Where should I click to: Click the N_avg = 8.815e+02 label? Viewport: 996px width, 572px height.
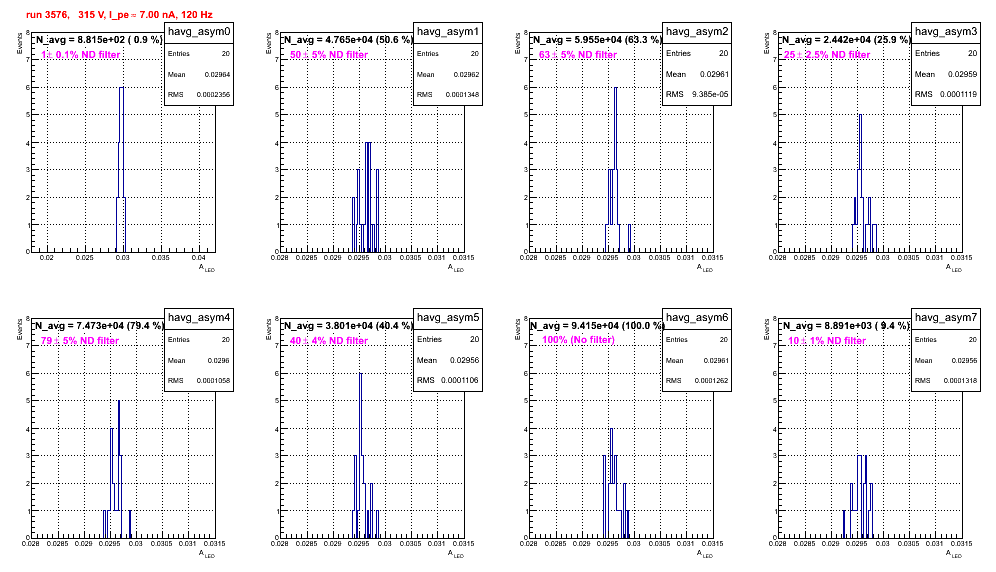[99, 40]
